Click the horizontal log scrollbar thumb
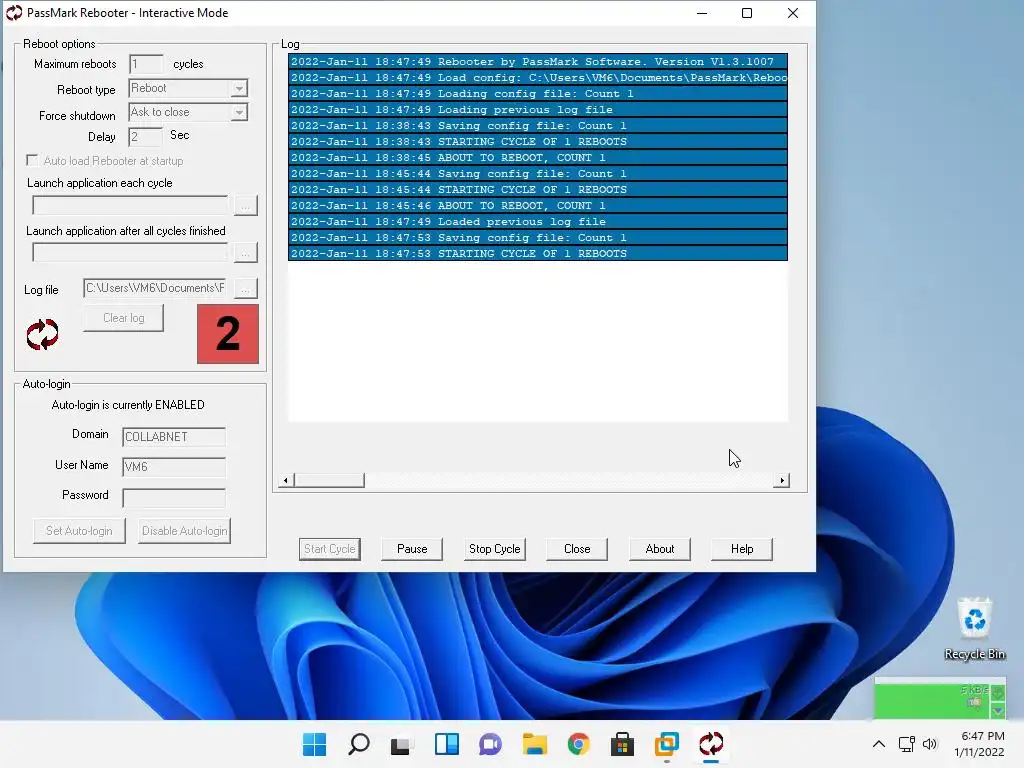Viewport: 1024px width, 768px height. 329,481
